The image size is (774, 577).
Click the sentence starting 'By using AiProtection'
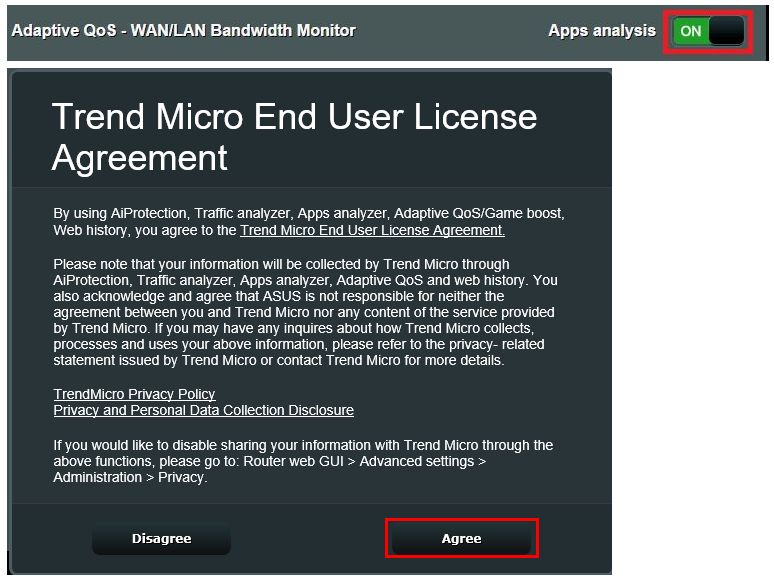point(309,222)
